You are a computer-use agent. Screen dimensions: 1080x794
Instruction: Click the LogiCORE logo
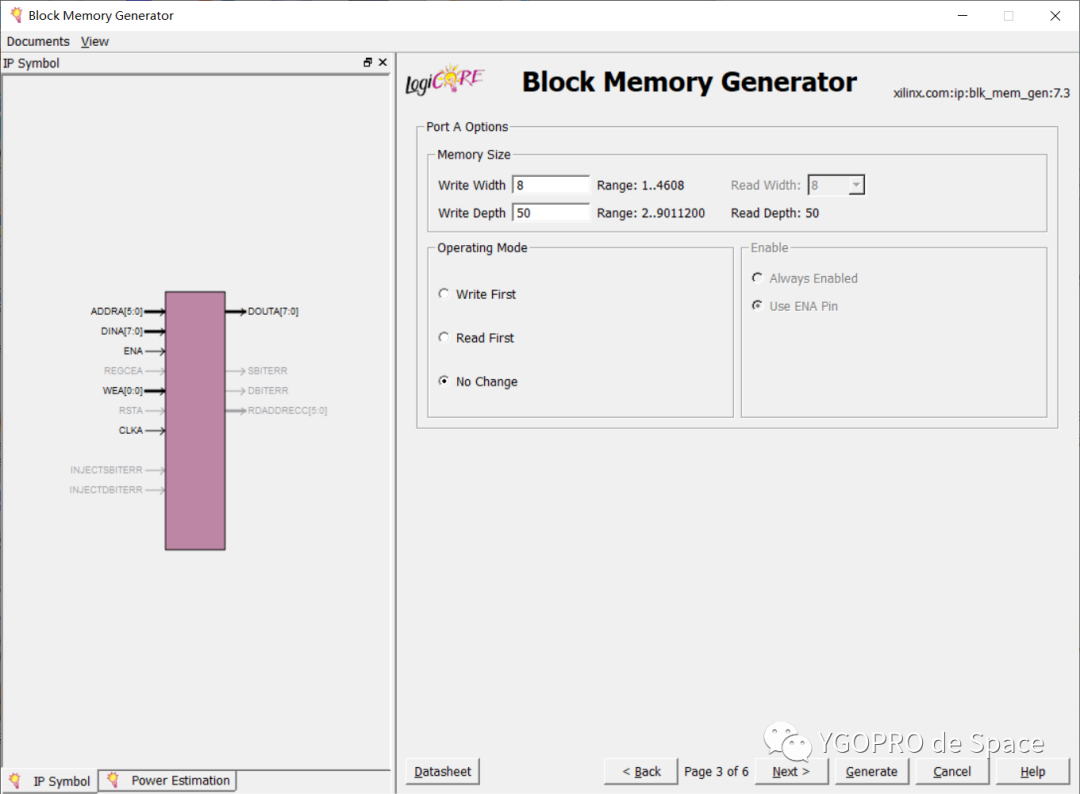(445, 80)
